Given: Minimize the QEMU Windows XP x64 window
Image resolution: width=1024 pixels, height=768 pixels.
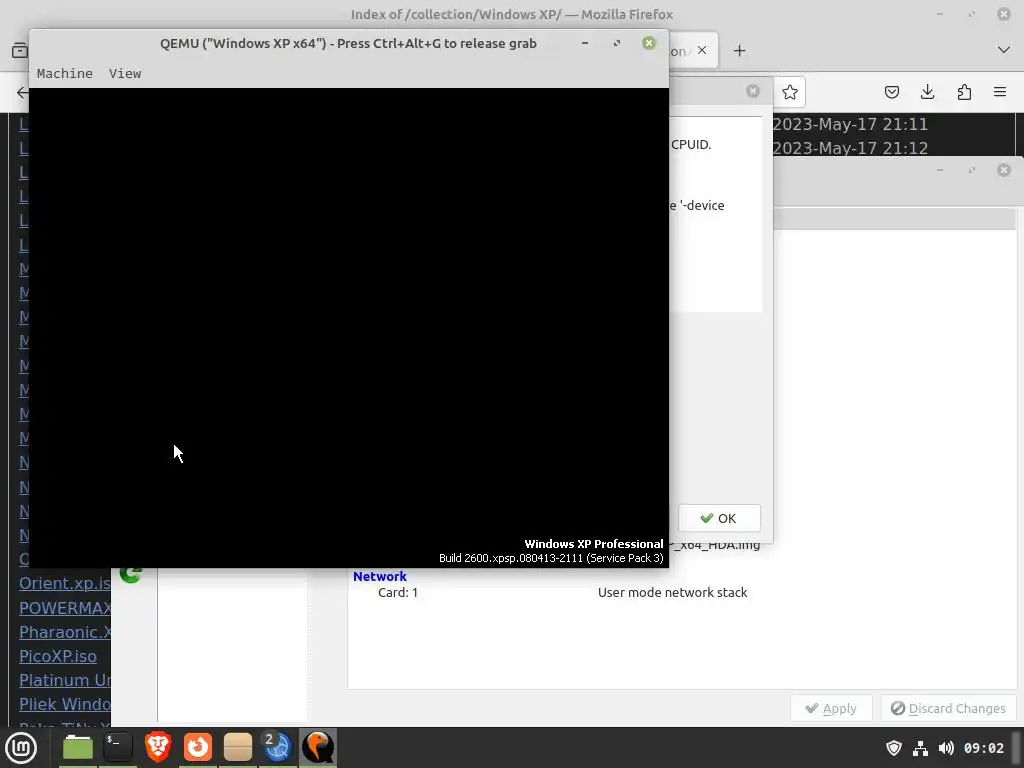Looking at the screenshot, I should [584, 43].
